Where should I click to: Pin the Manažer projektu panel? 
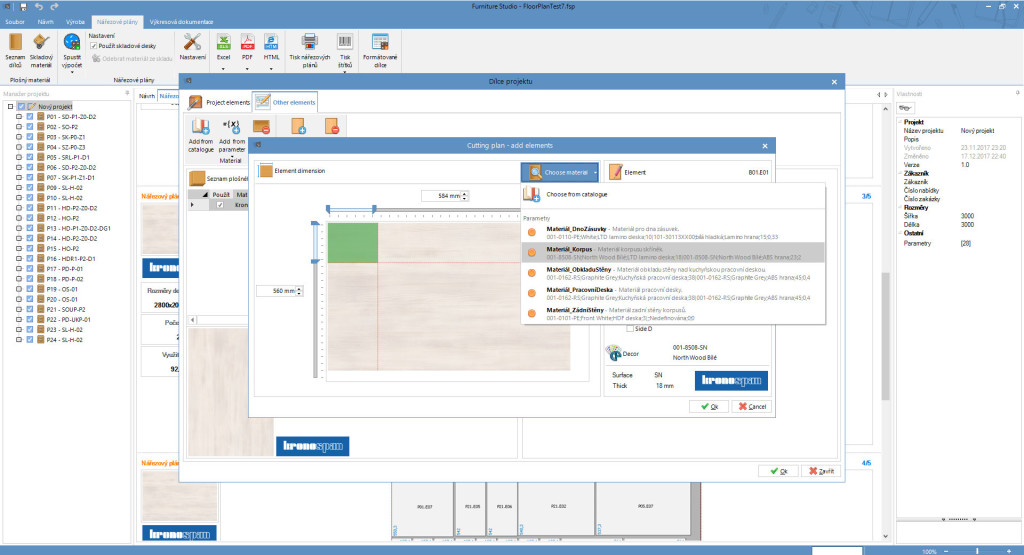(127, 93)
